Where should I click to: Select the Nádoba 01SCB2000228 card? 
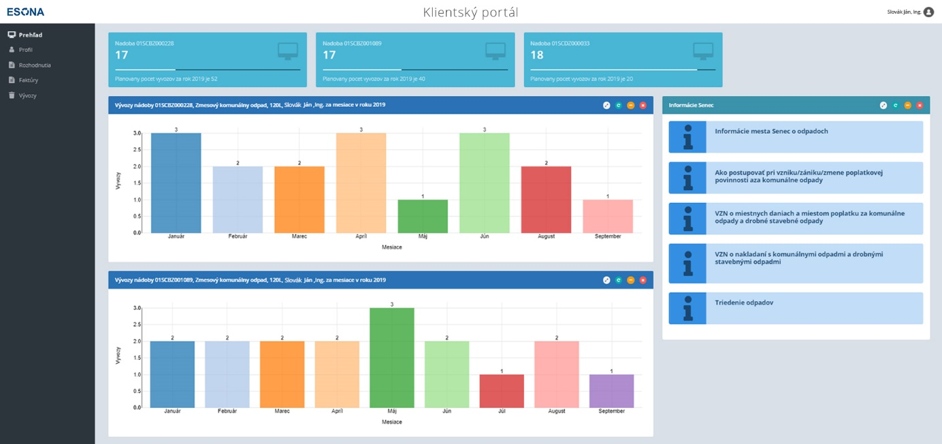[207, 59]
